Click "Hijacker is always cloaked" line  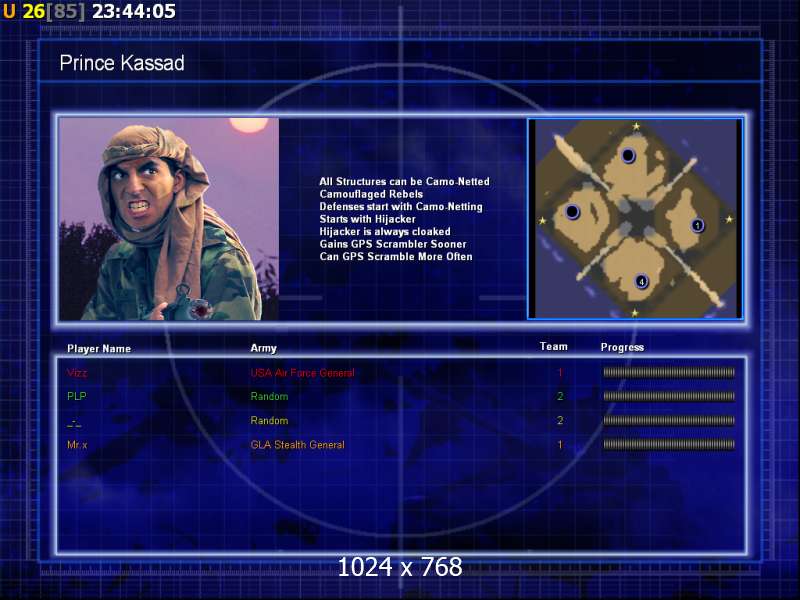pos(385,232)
